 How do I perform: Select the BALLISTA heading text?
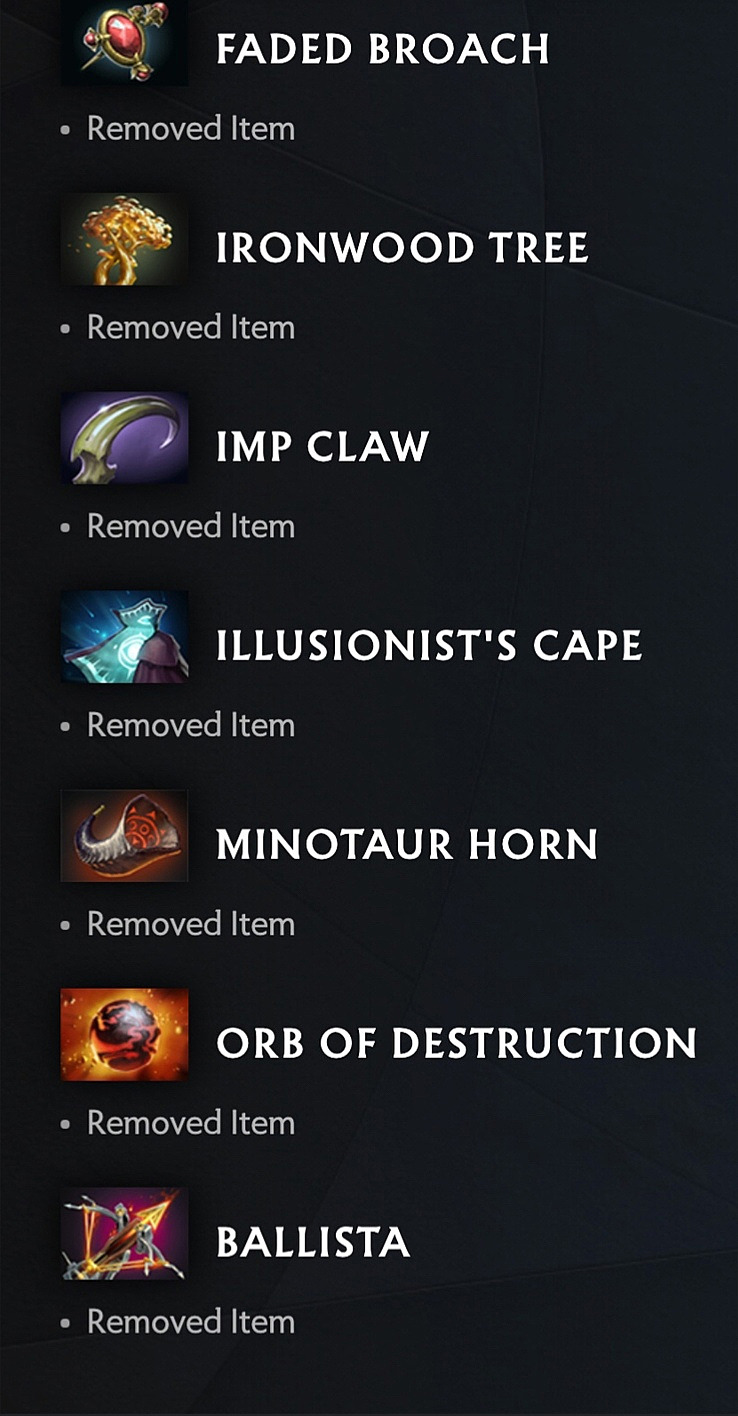[x=313, y=1243]
